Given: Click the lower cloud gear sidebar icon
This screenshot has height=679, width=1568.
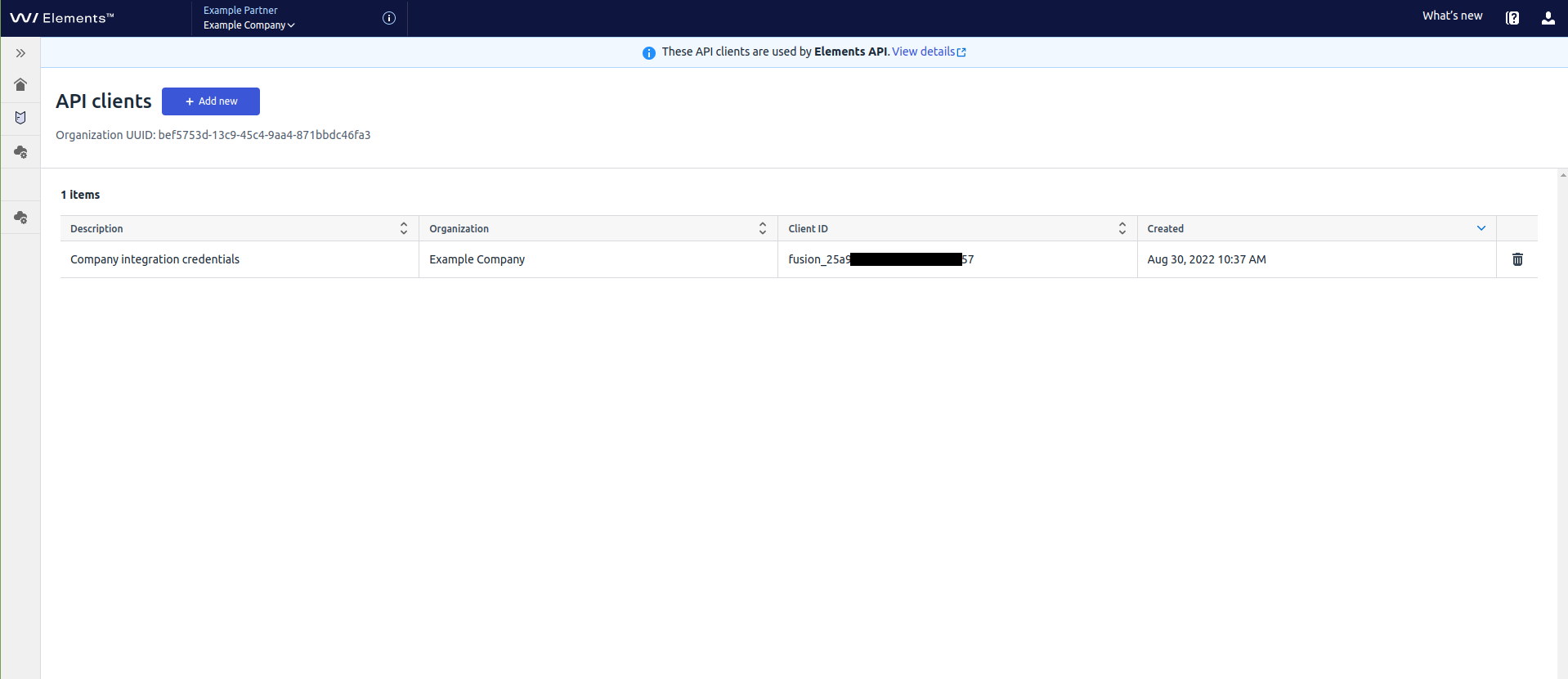Looking at the screenshot, I should 20,218.
